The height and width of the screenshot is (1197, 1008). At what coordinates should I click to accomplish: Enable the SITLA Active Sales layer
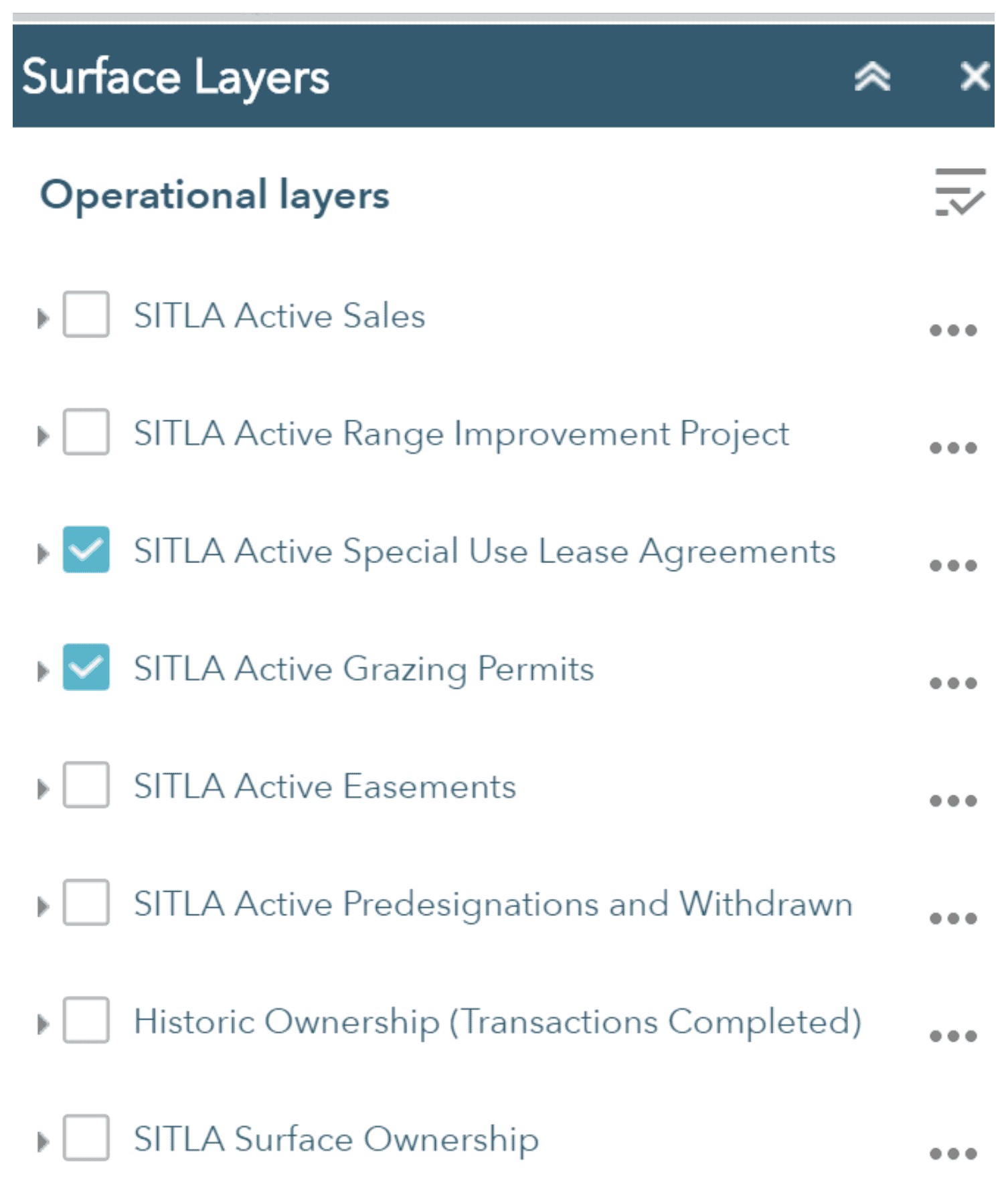tap(85, 315)
